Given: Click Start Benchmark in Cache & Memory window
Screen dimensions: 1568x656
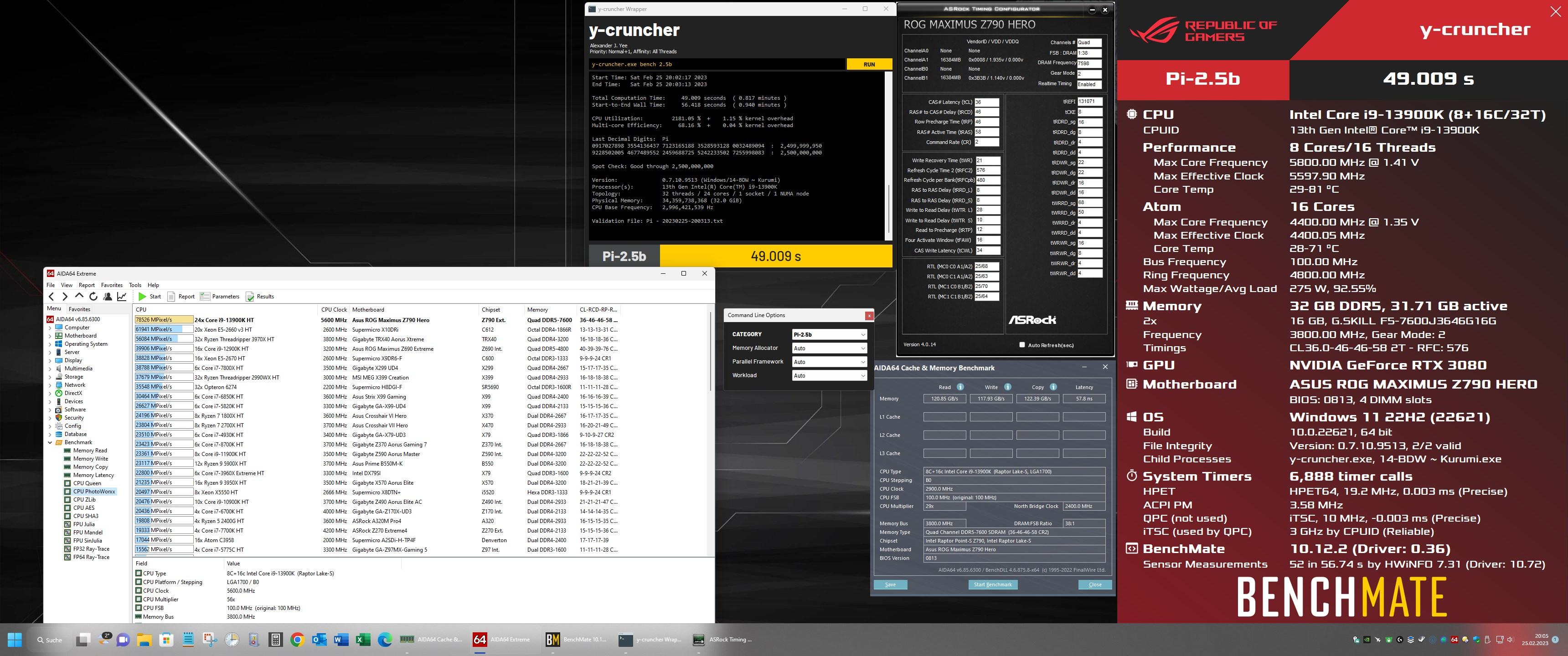Looking at the screenshot, I should click(993, 584).
